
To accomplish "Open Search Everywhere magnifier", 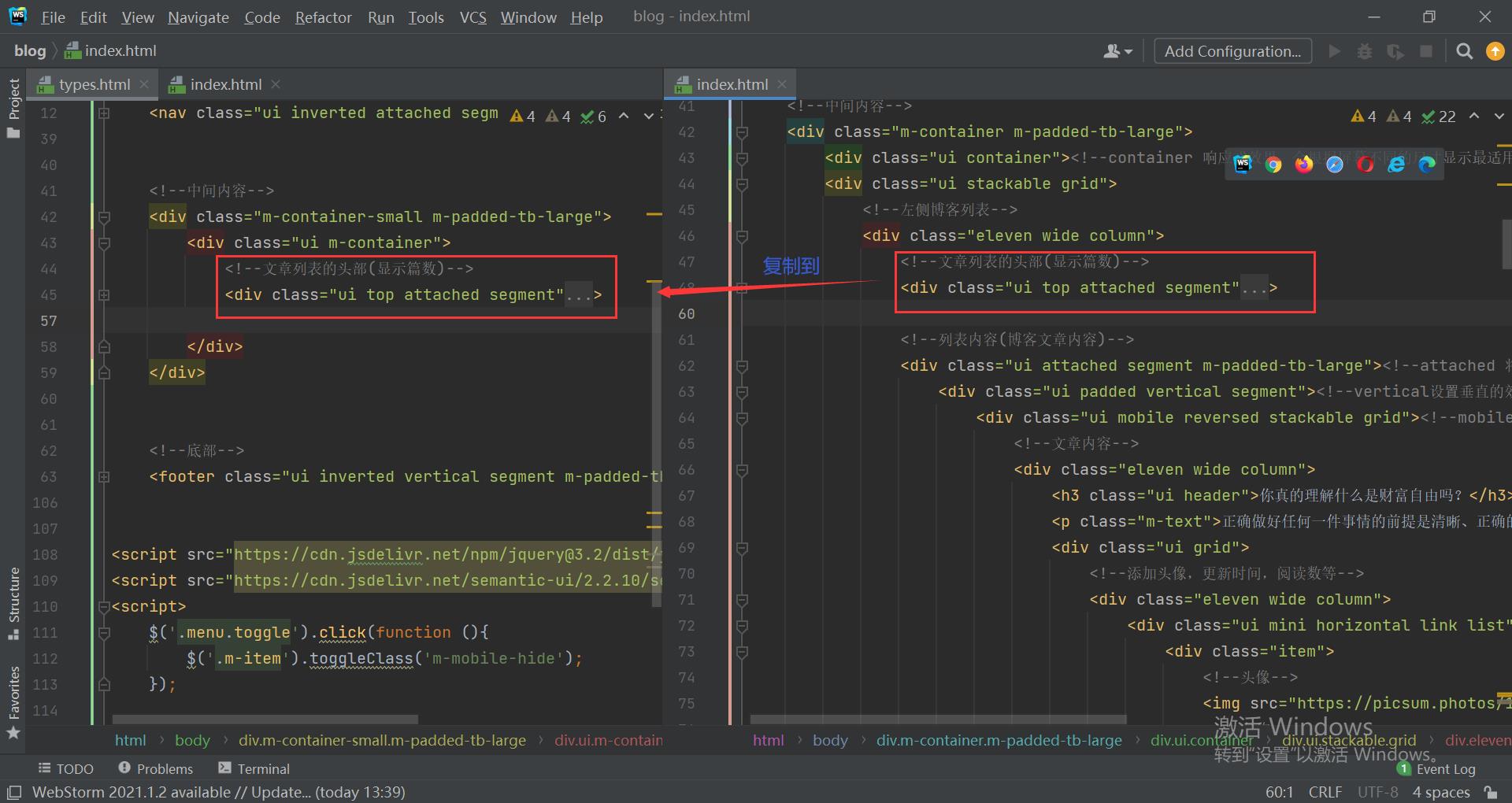I will 1465,51.
